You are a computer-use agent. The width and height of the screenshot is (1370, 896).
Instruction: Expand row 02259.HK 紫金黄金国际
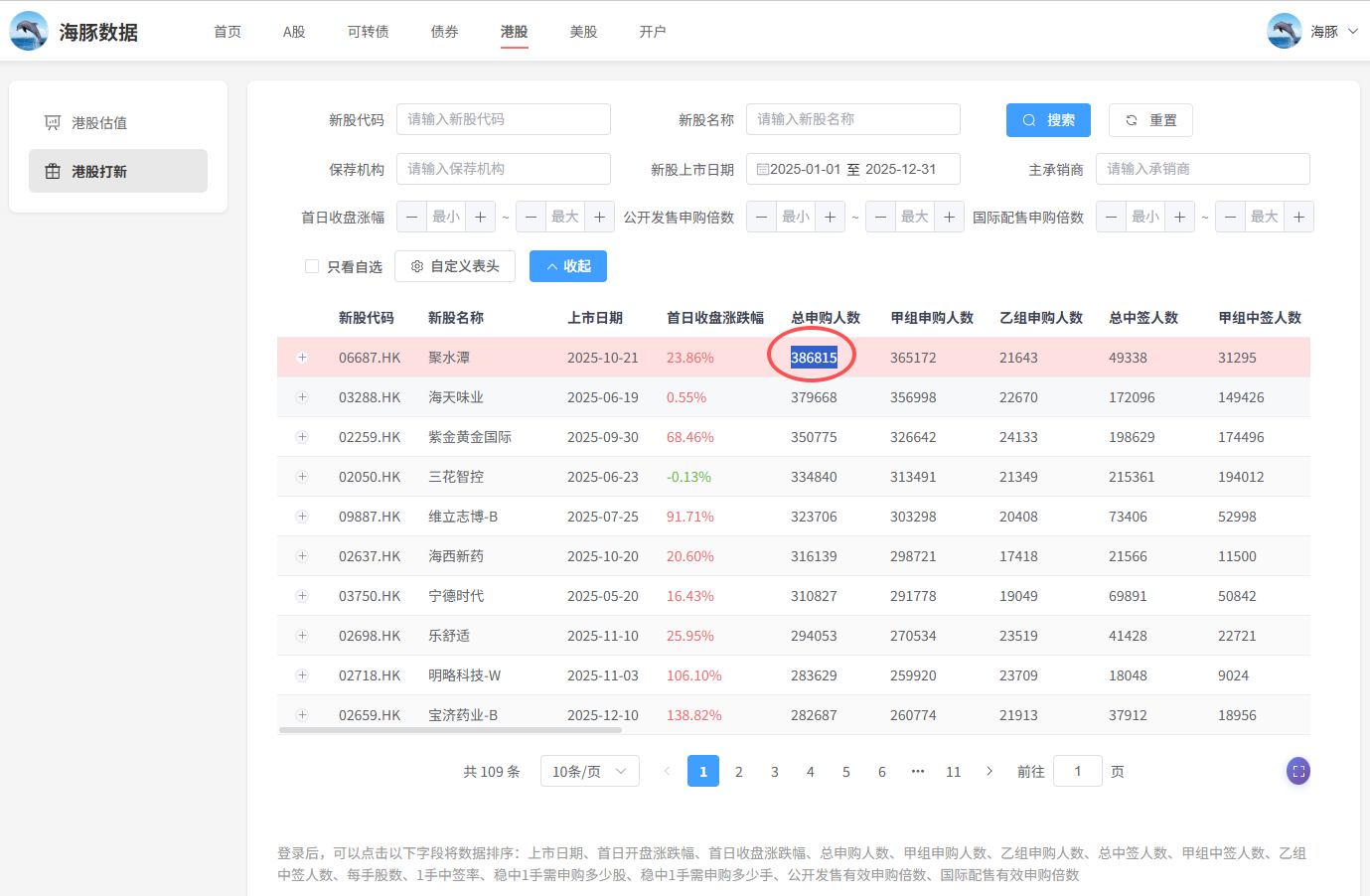[x=302, y=437]
